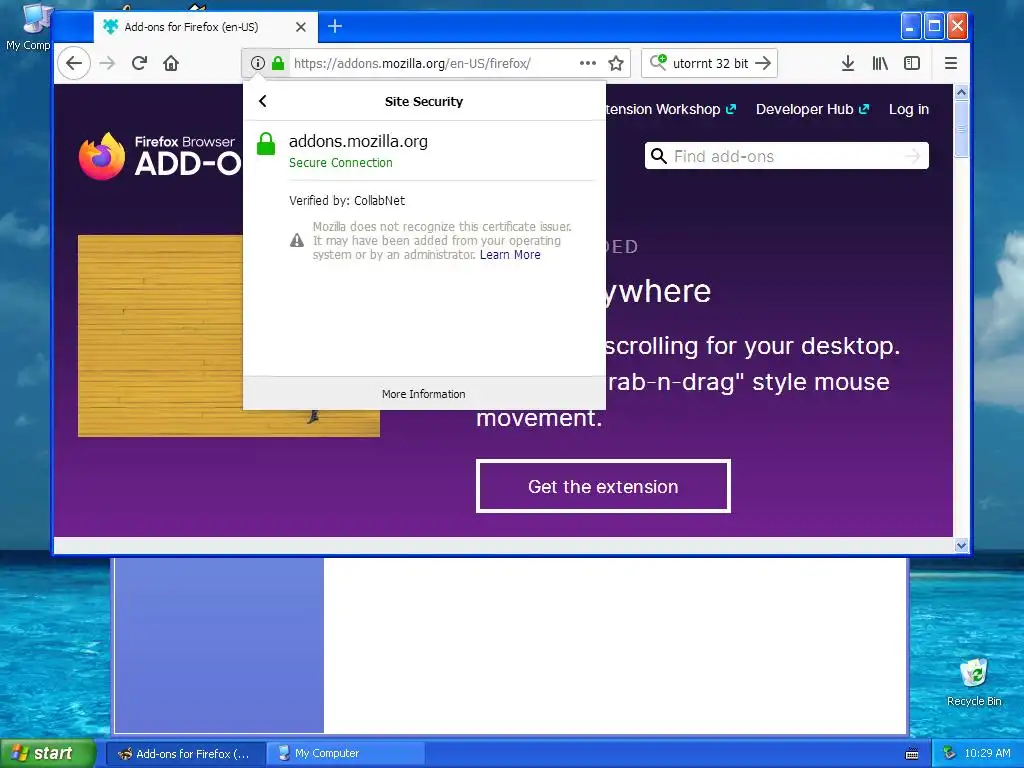Open the Windows Start menu

point(48,753)
